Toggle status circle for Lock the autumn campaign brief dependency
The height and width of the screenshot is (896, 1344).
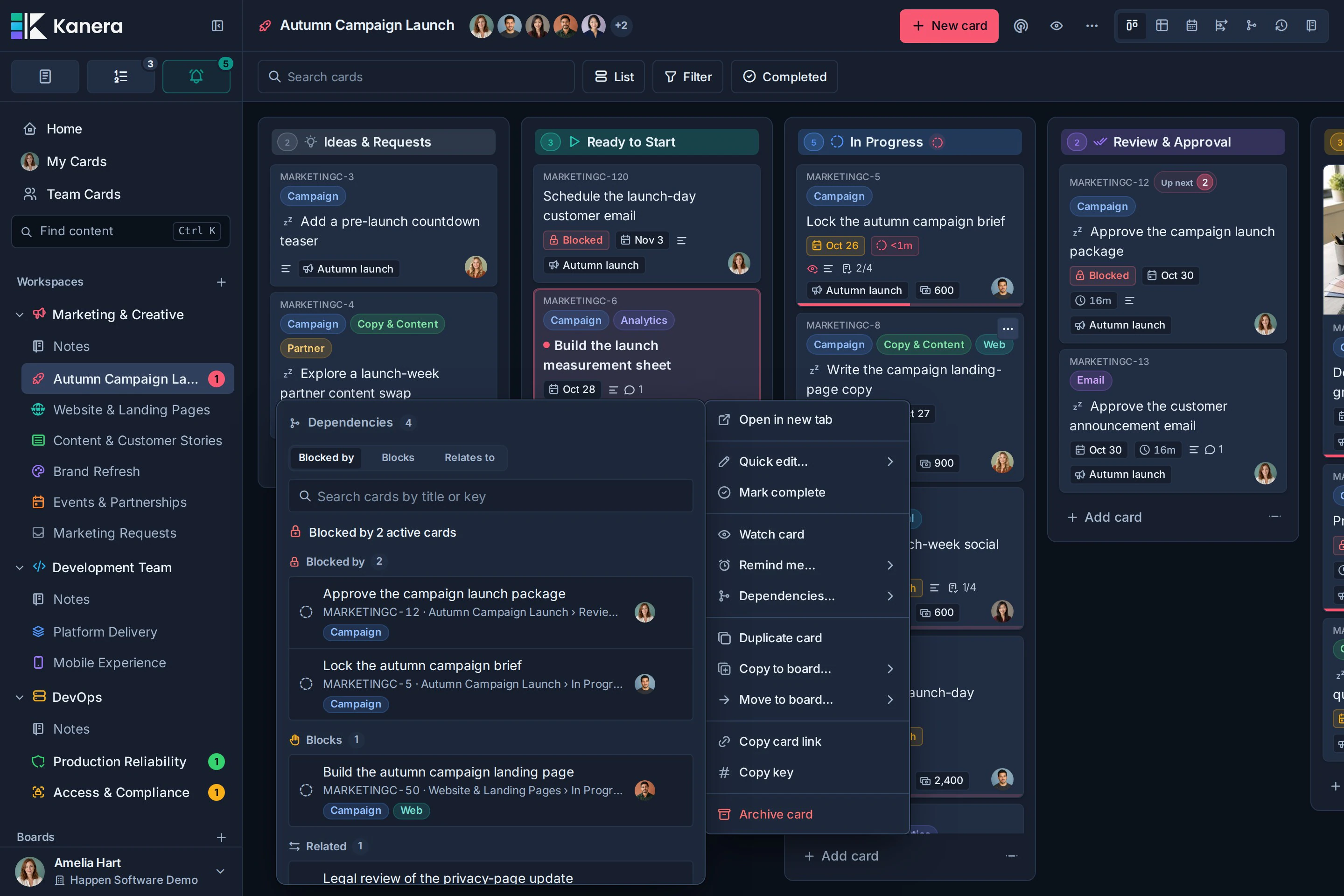click(x=306, y=684)
